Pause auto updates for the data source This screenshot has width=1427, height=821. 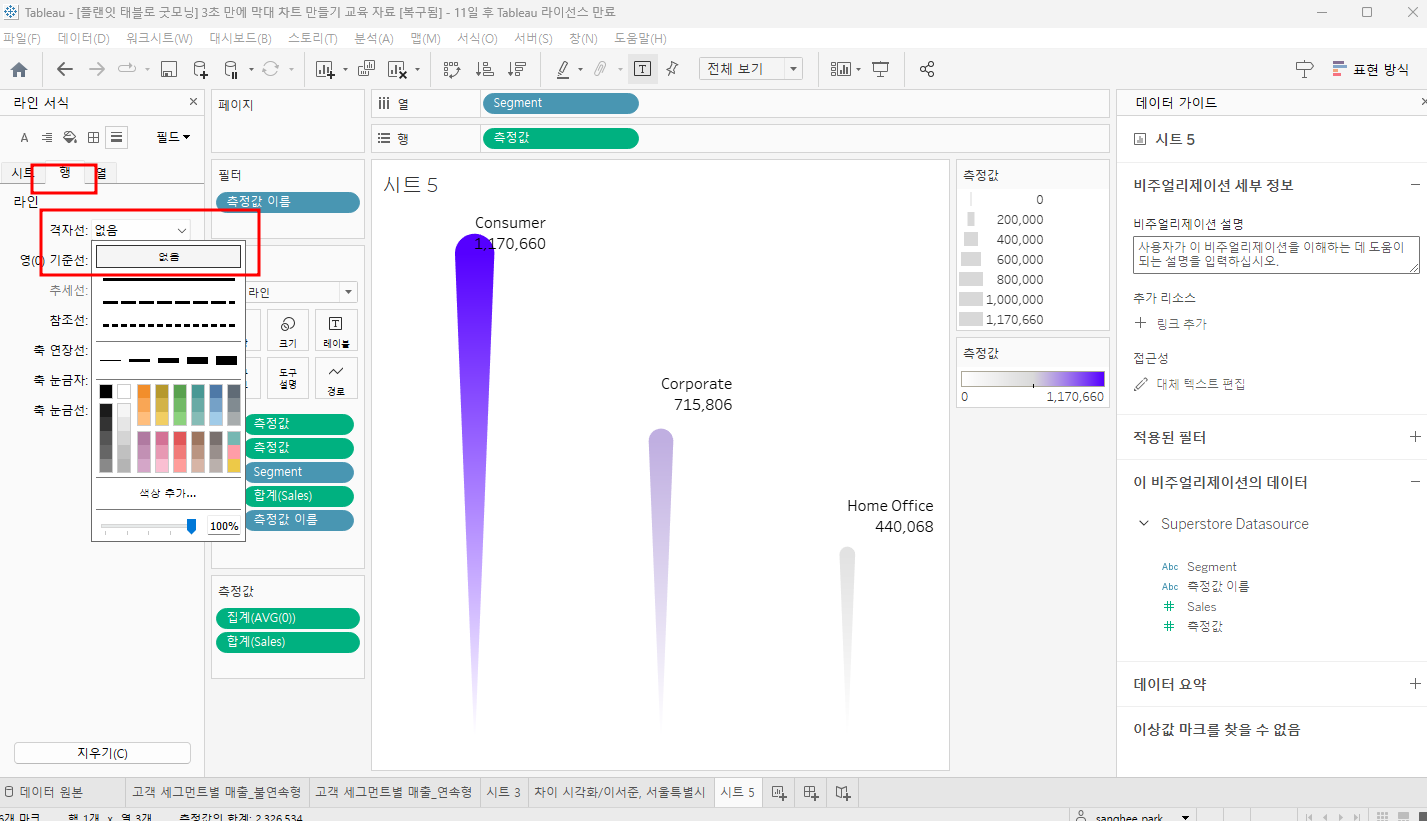tap(231, 69)
